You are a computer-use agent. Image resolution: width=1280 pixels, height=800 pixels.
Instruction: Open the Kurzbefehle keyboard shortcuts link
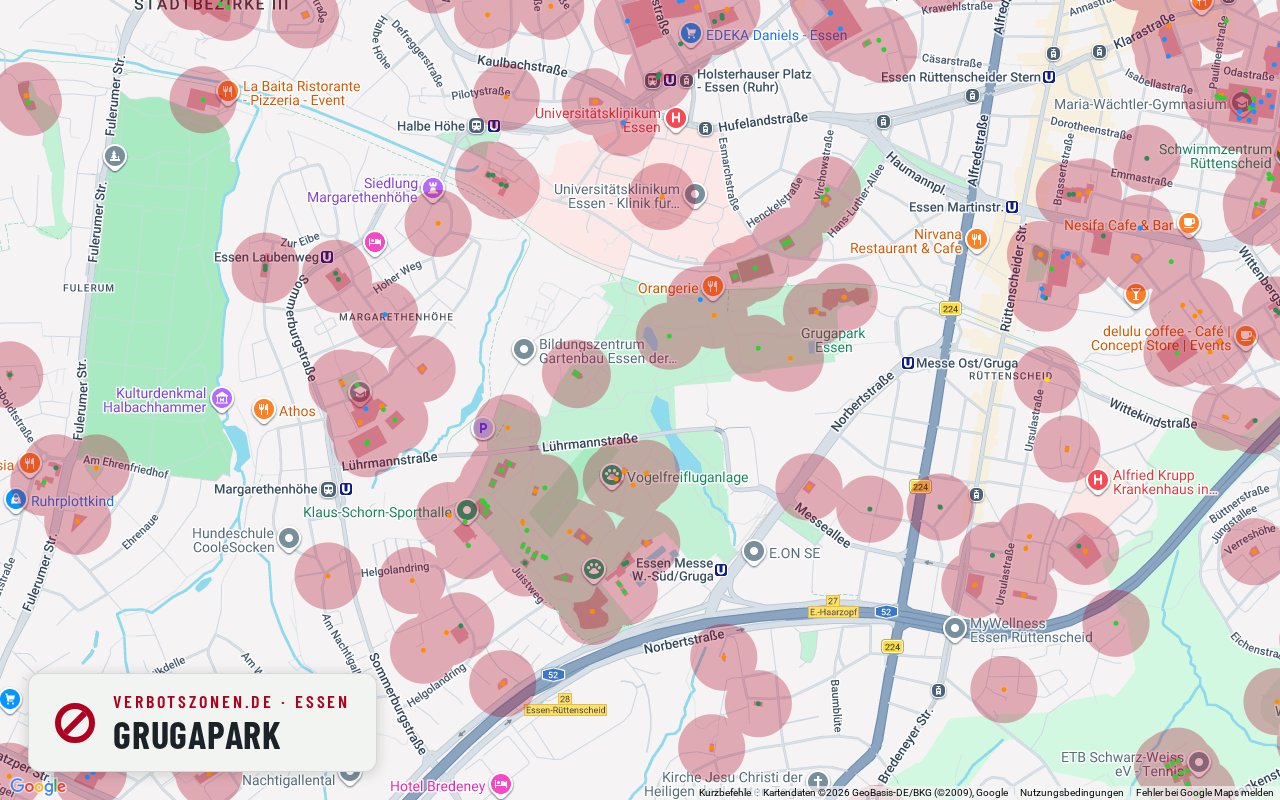725,793
